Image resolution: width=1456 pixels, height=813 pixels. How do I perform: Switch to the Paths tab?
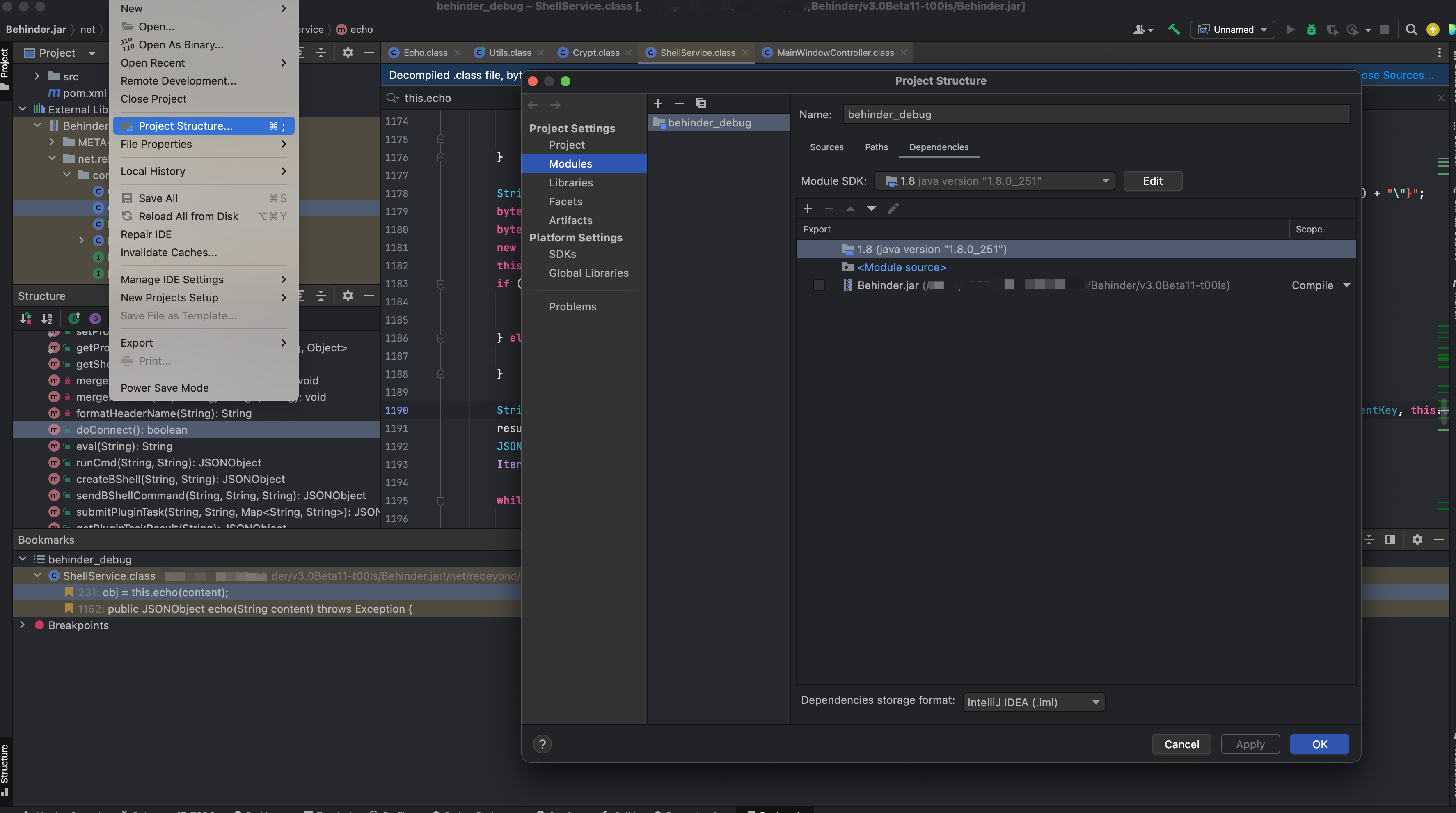[x=876, y=147]
